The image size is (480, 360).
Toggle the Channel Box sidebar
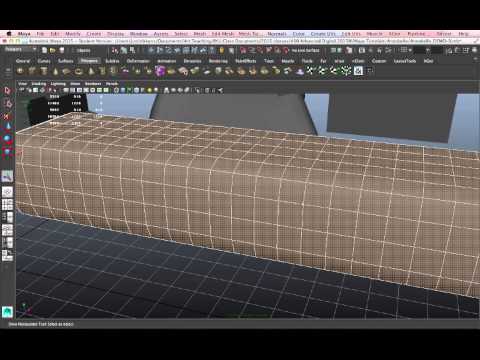(474, 50)
